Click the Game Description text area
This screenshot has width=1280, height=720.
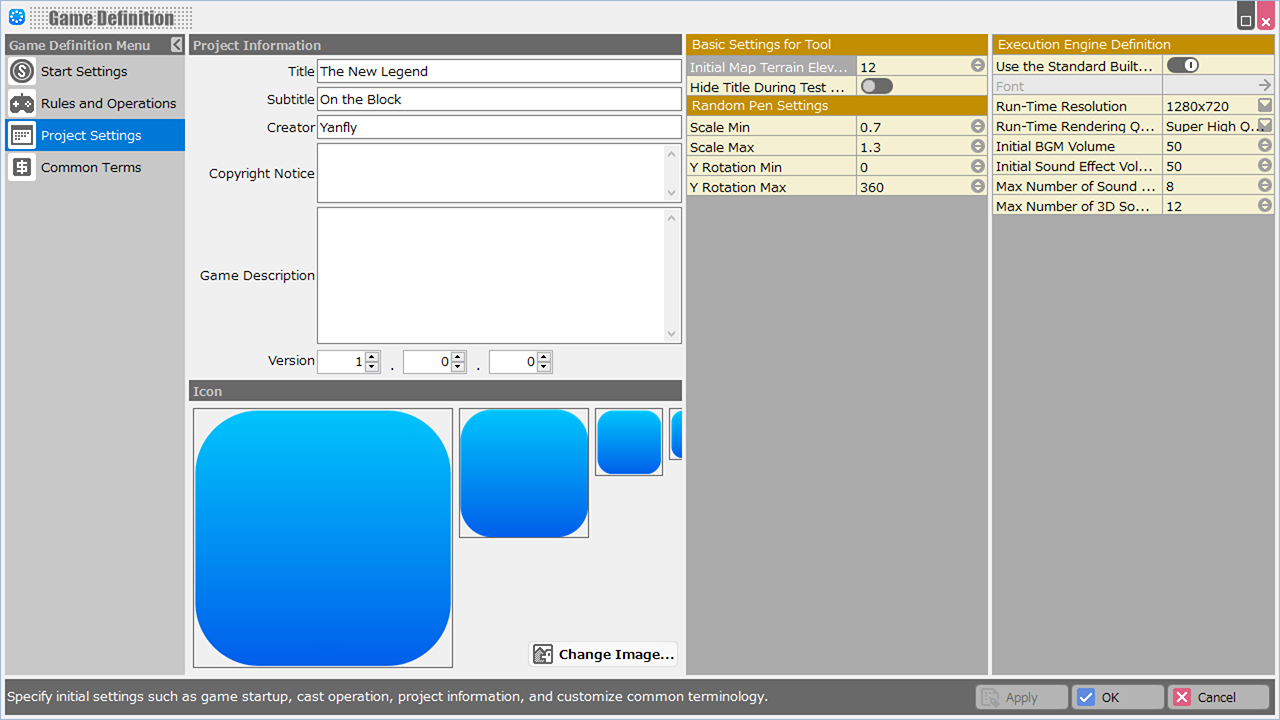click(491, 275)
